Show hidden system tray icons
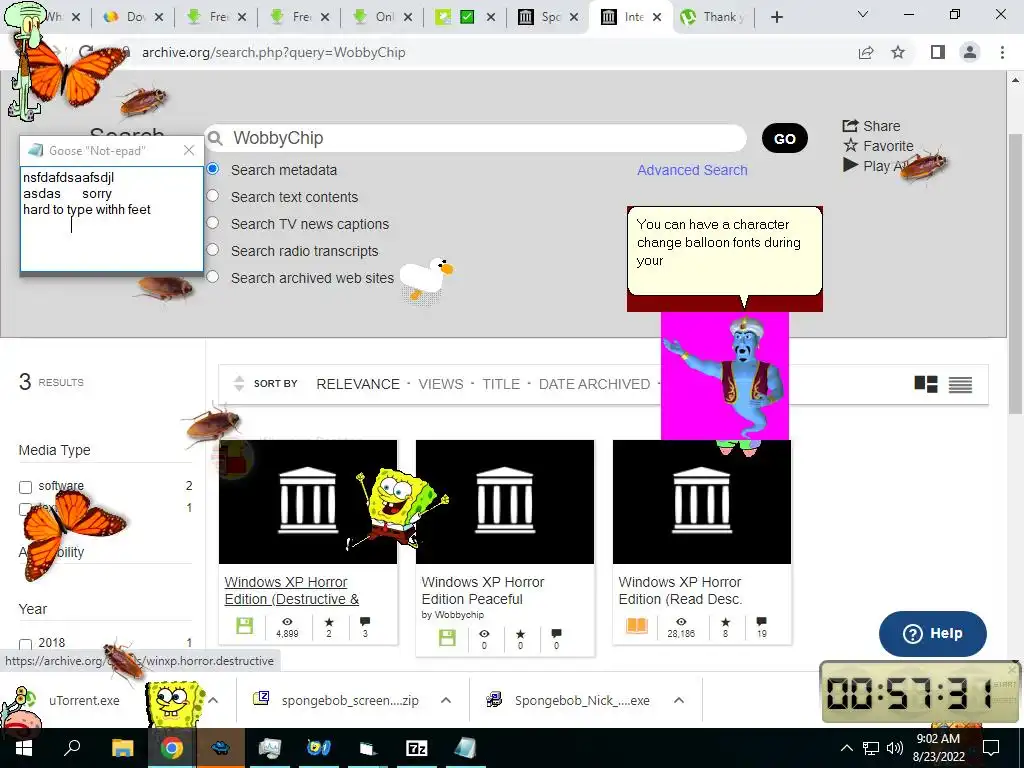The width and height of the screenshot is (1024, 768). [x=846, y=748]
